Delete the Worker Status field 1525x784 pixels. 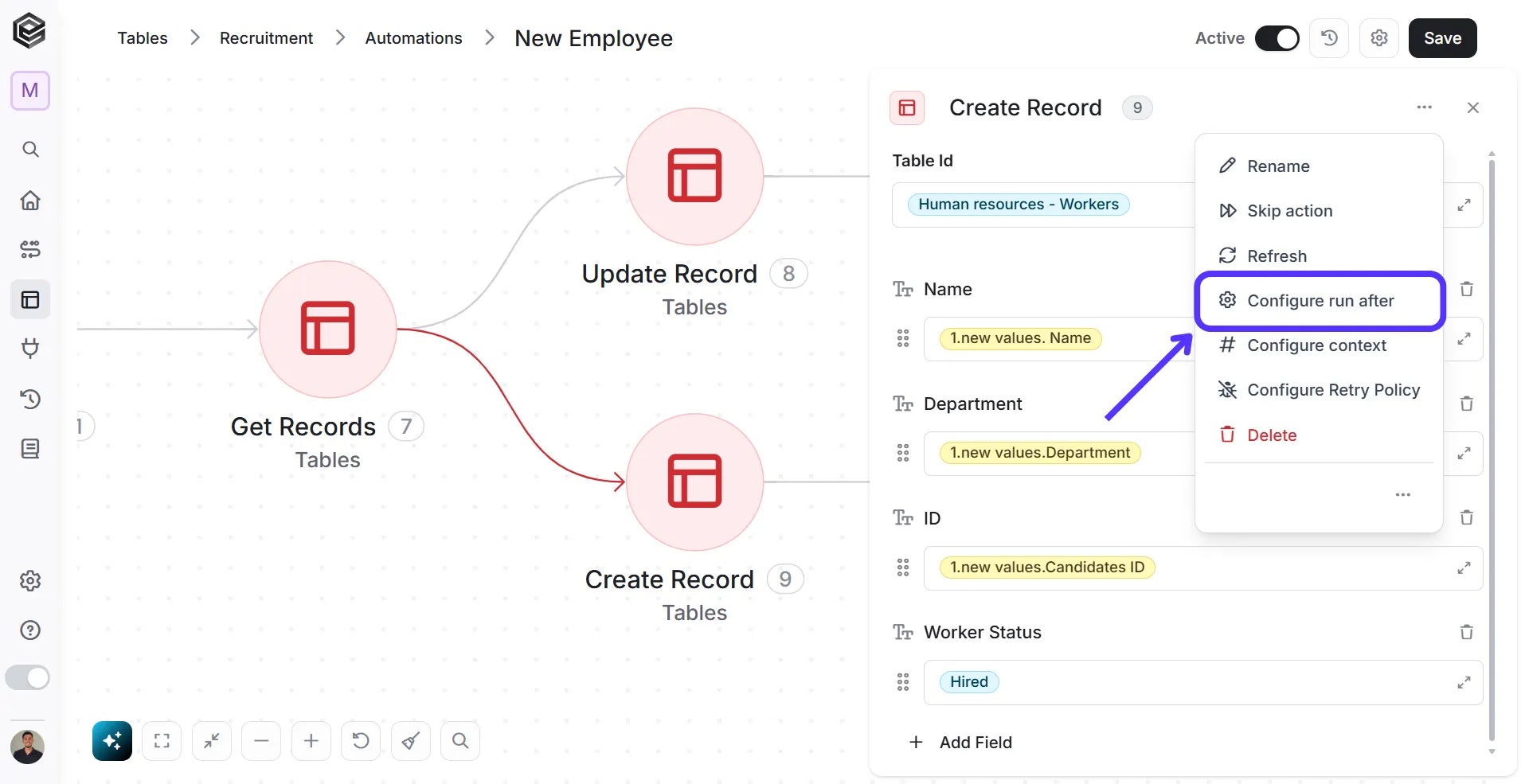[1467, 632]
